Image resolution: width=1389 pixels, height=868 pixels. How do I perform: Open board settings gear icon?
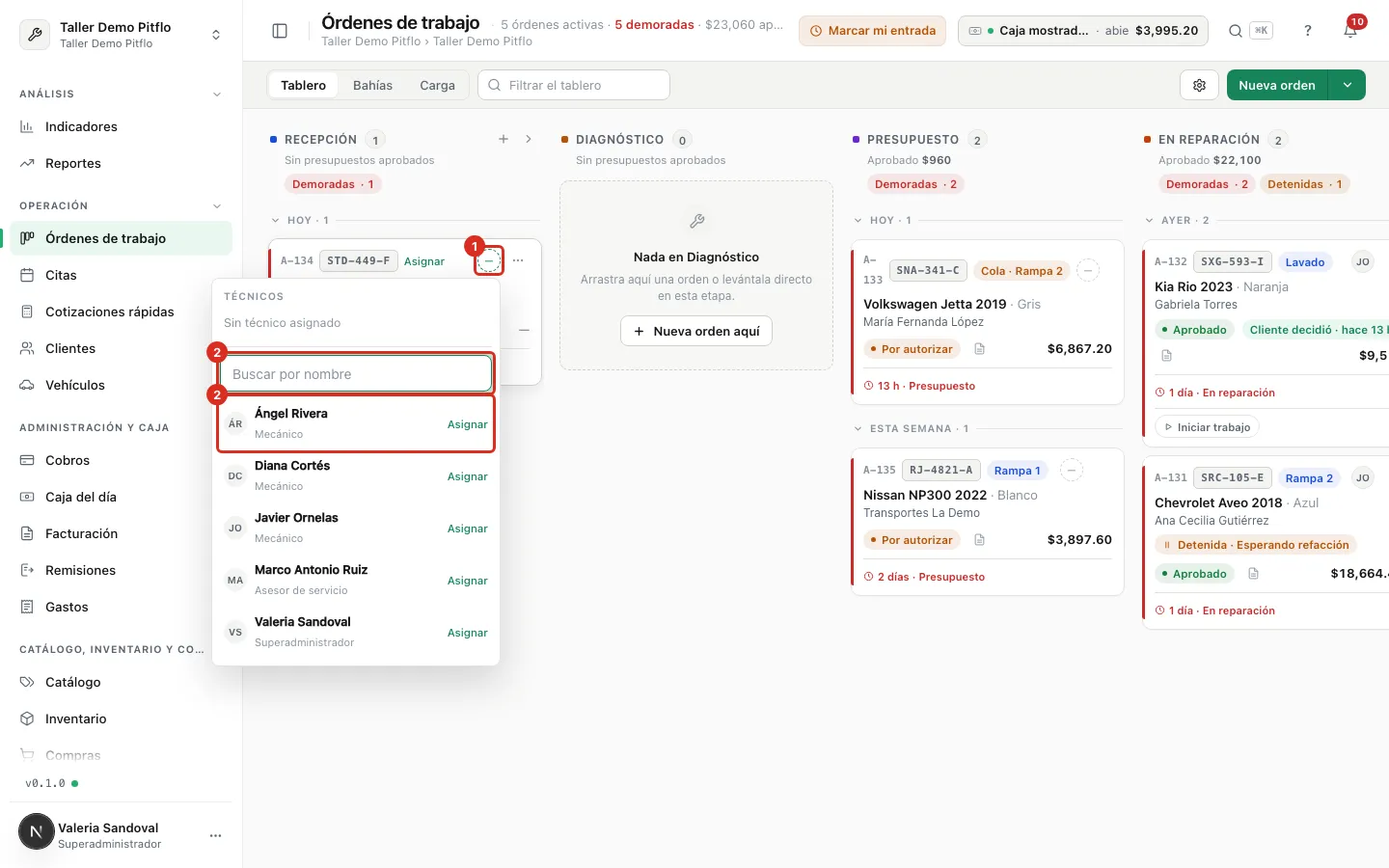[1199, 85]
